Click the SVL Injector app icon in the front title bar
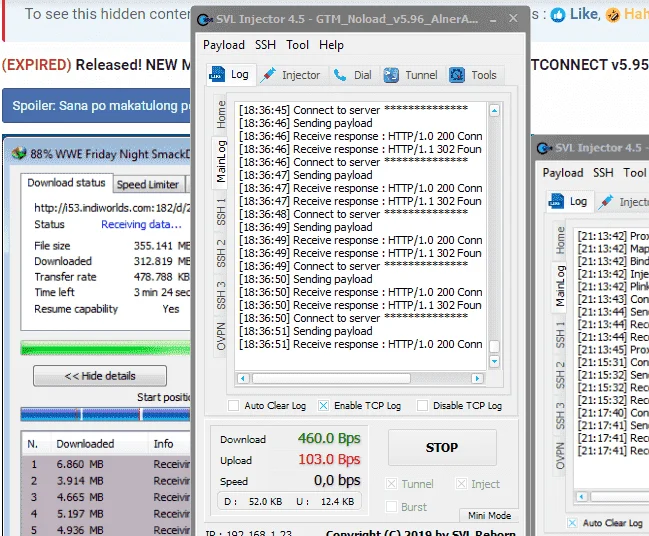This screenshot has height=536, width=649. point(205,19)
